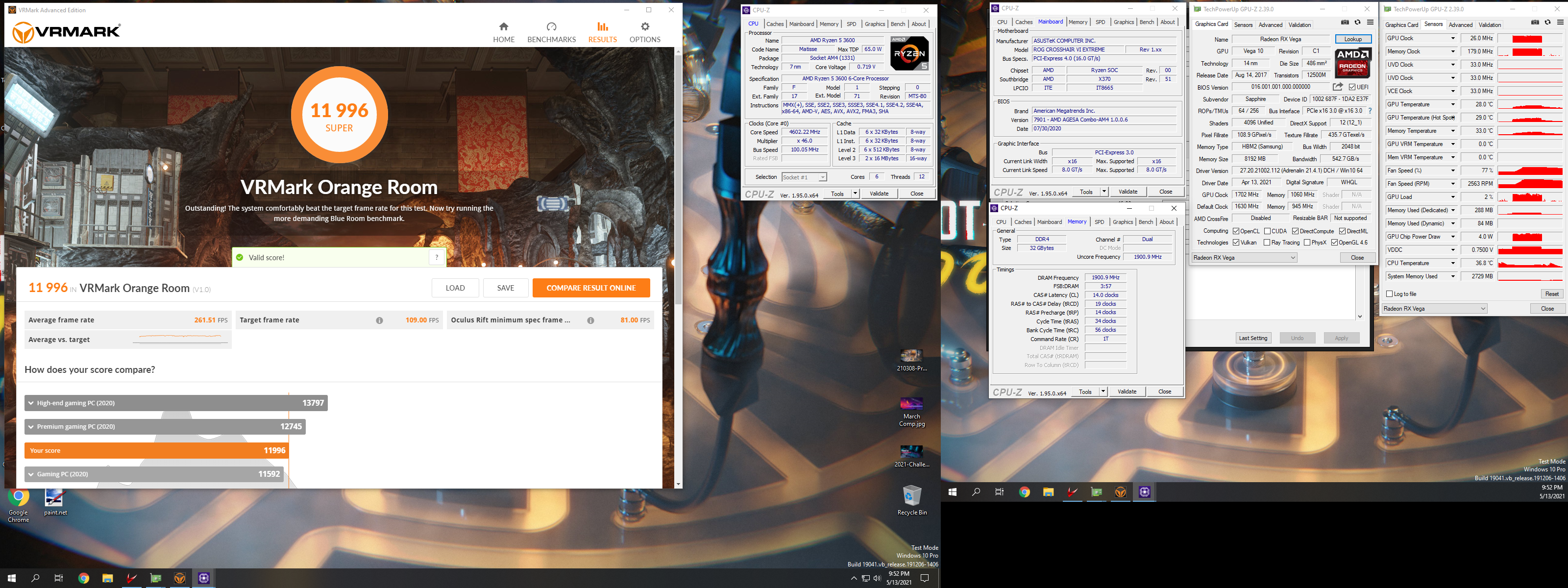1568x588 pixels.
Task: Open the VRMark RESULTS page
Action: 602,32
